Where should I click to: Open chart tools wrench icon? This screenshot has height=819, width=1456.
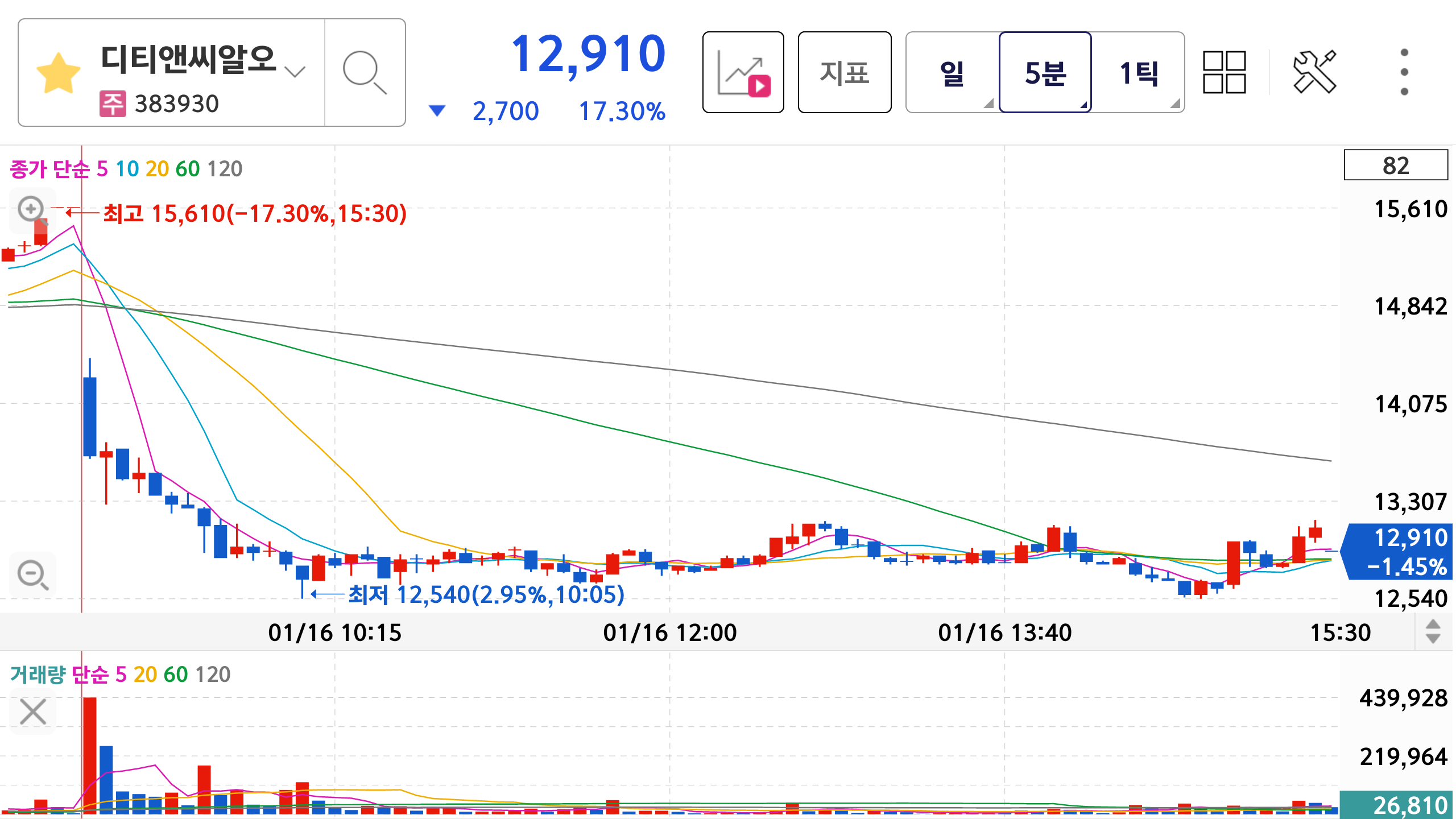(1314, 72)
